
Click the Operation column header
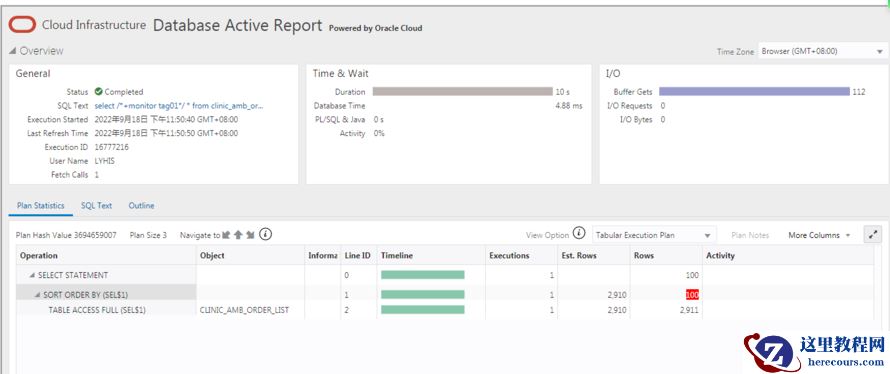pos(106,255)
